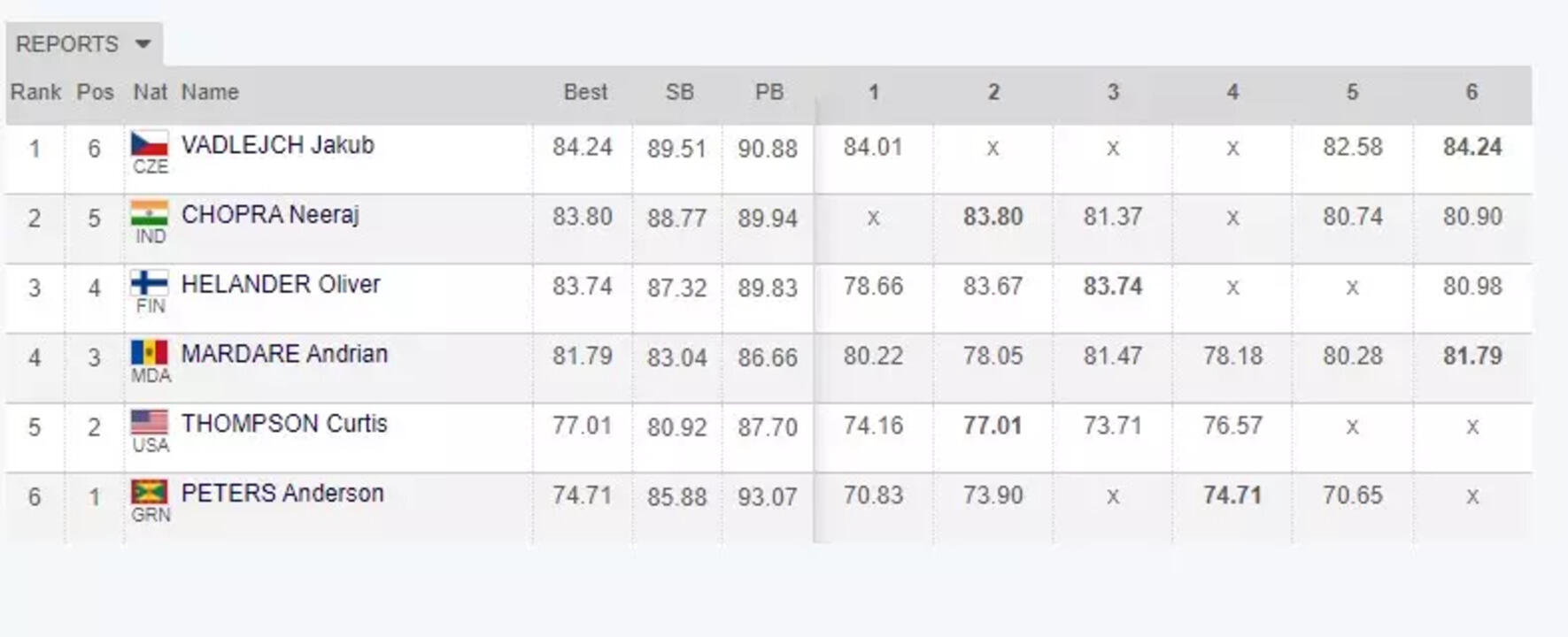Select the Best column header
The width and height of the screenshot is (1568, 637).
[585, 92]
